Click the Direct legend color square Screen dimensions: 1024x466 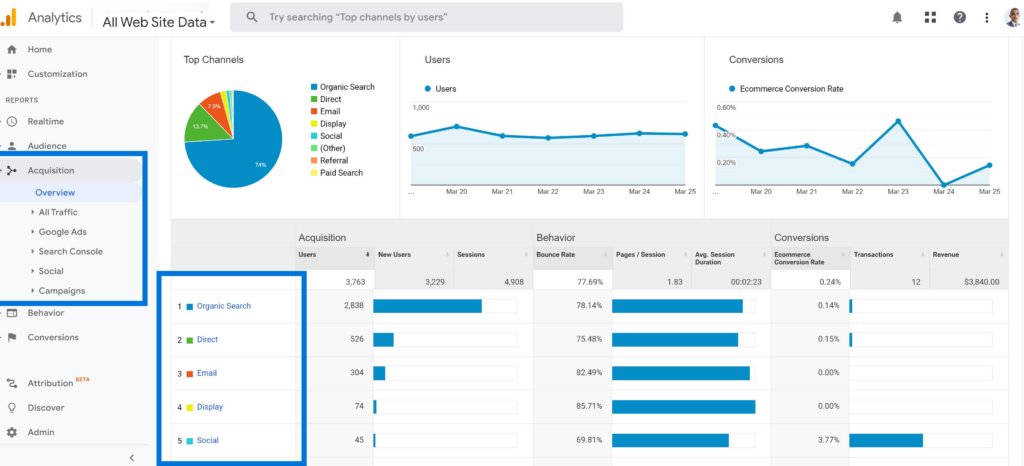[x=314, y=99]
